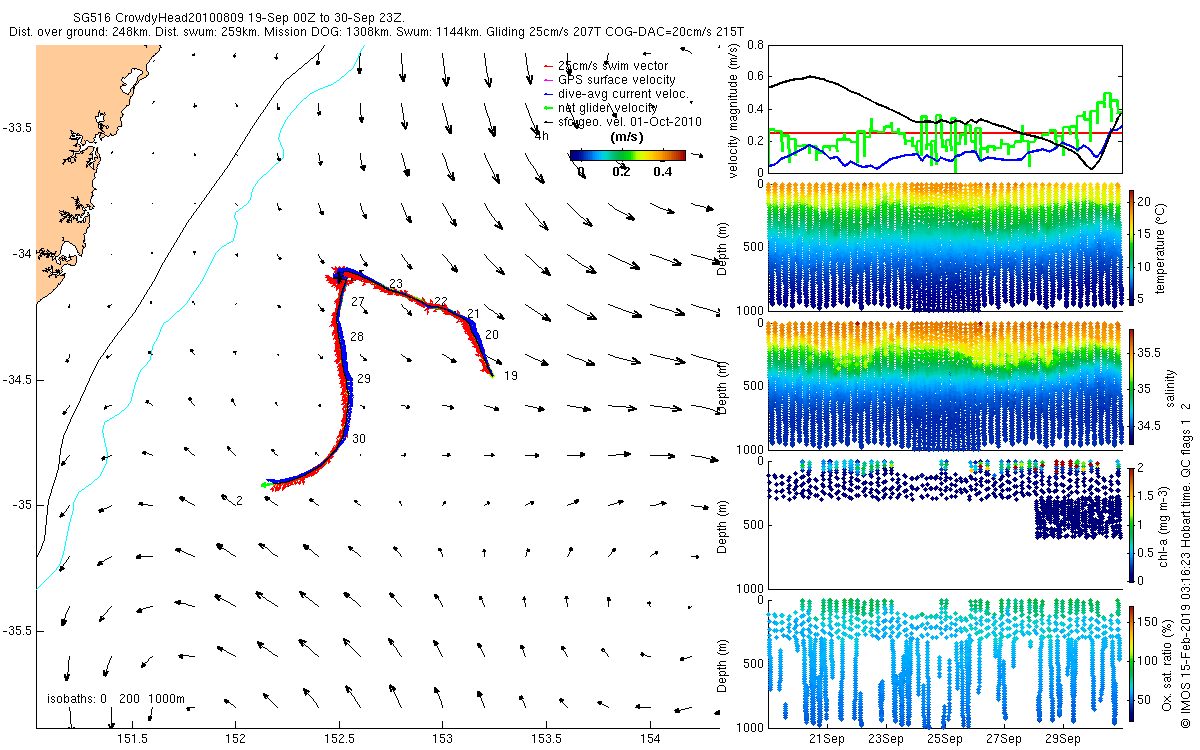Select the 'velocity magnitude (m/s)' axis label
This screenshot has width=1200, height=750.
(733, 110)
